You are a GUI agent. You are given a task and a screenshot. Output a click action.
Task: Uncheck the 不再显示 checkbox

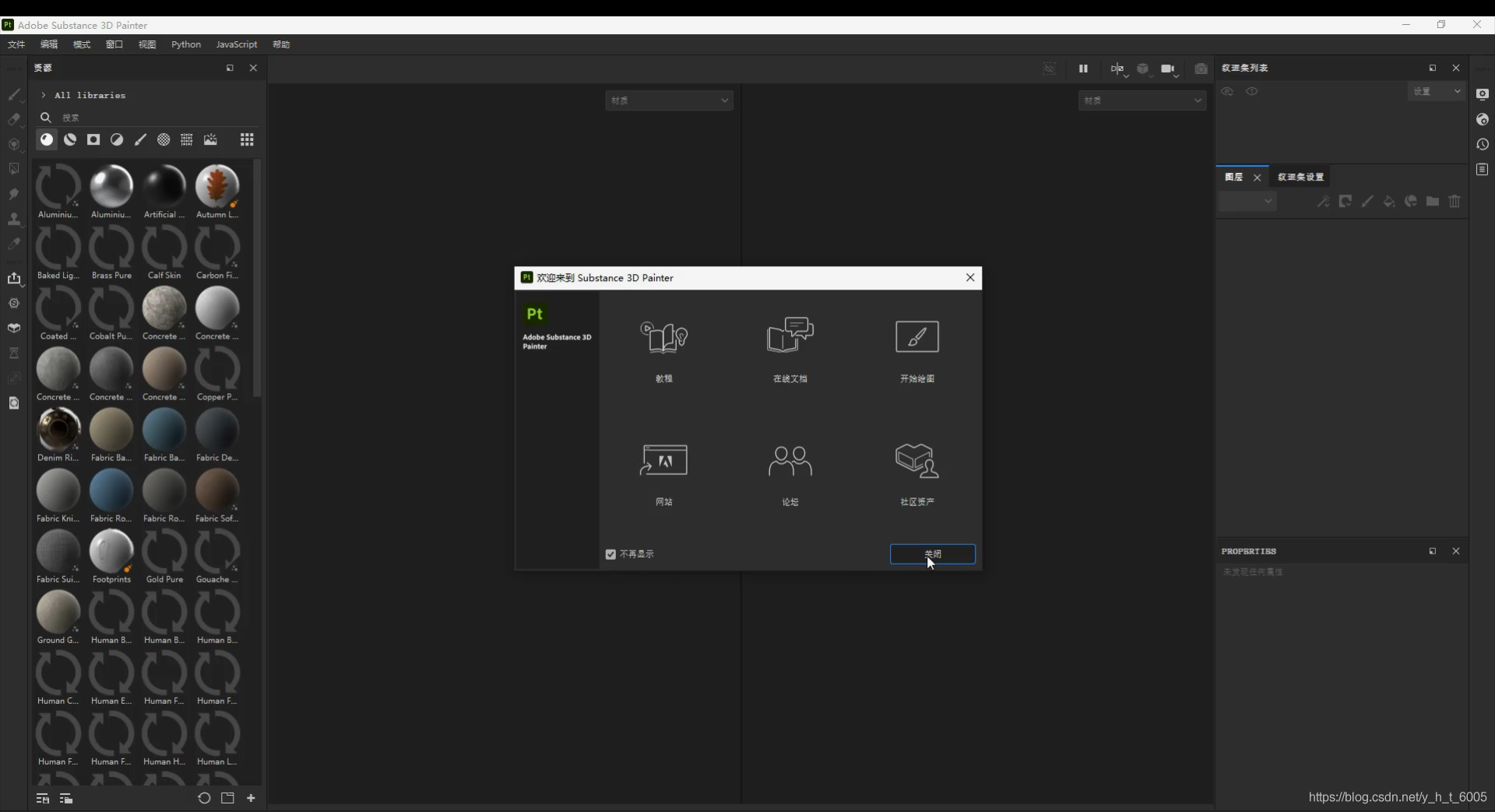610,554
